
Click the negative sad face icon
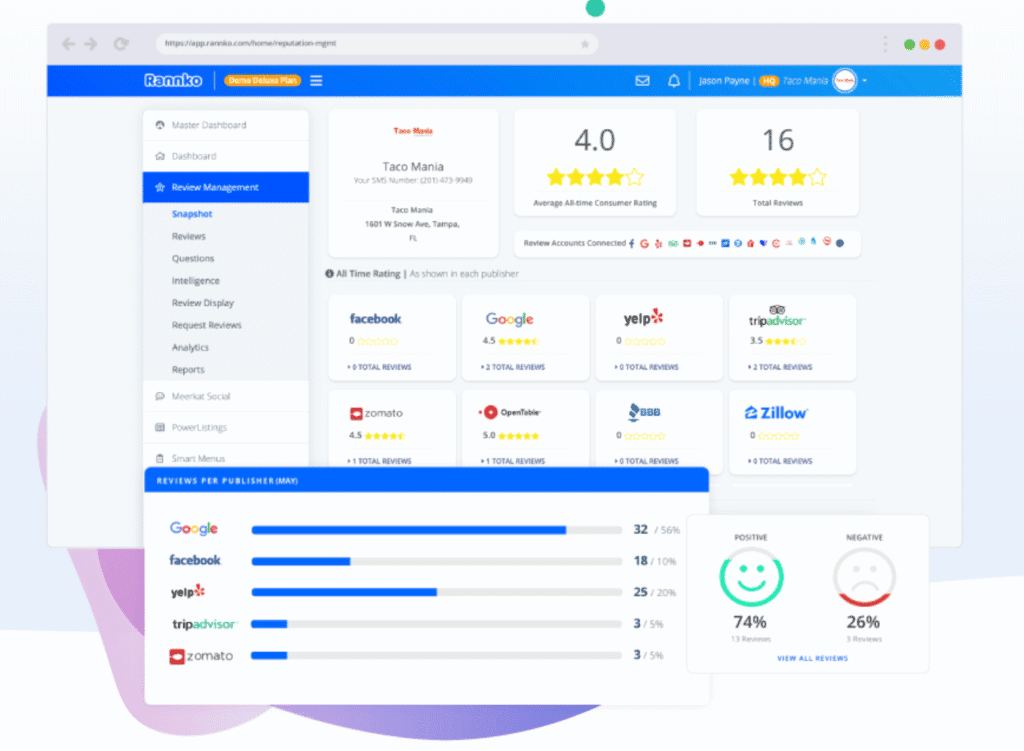pyautogui.click(x=865, y=577)
